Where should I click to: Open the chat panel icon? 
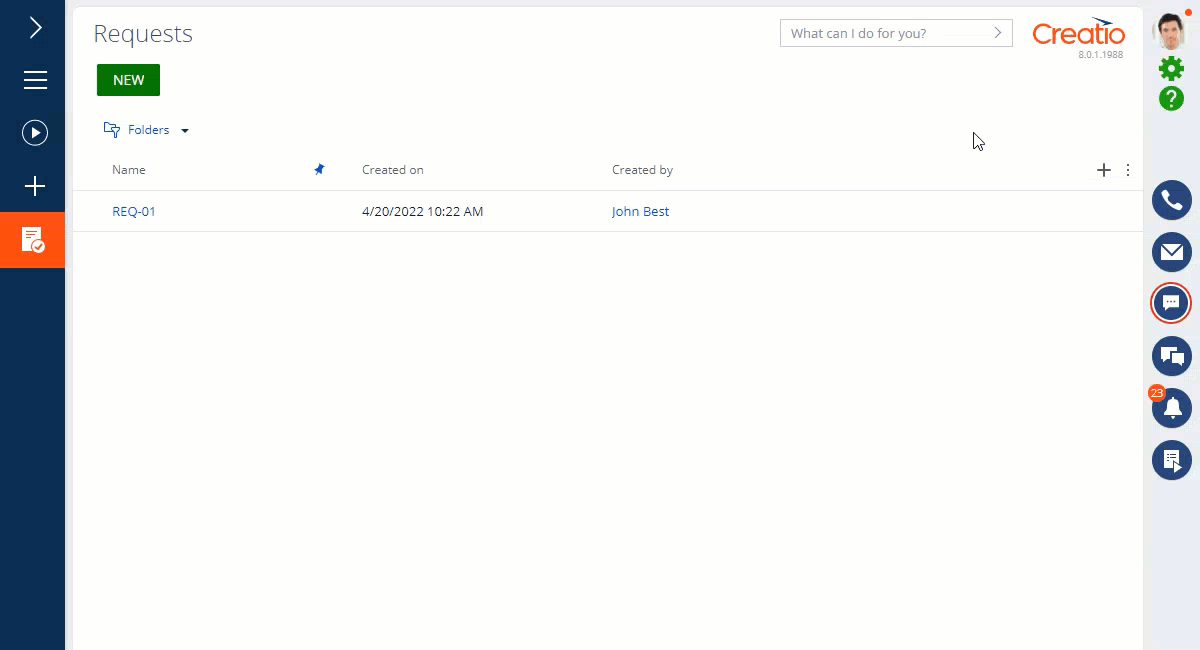point(1172,304)
